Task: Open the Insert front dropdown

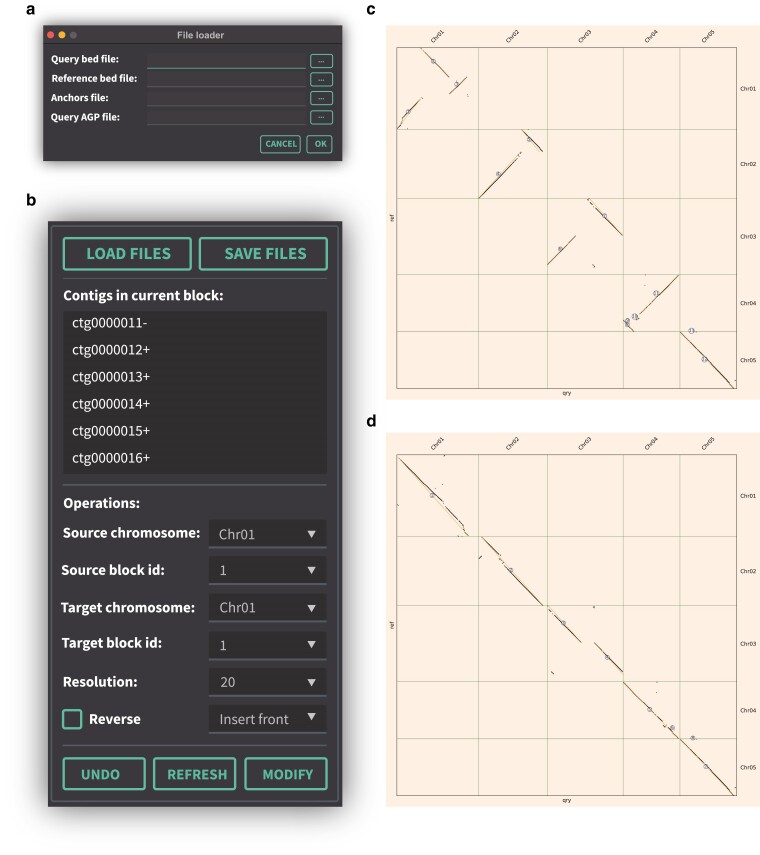Action: coord(268,719)
